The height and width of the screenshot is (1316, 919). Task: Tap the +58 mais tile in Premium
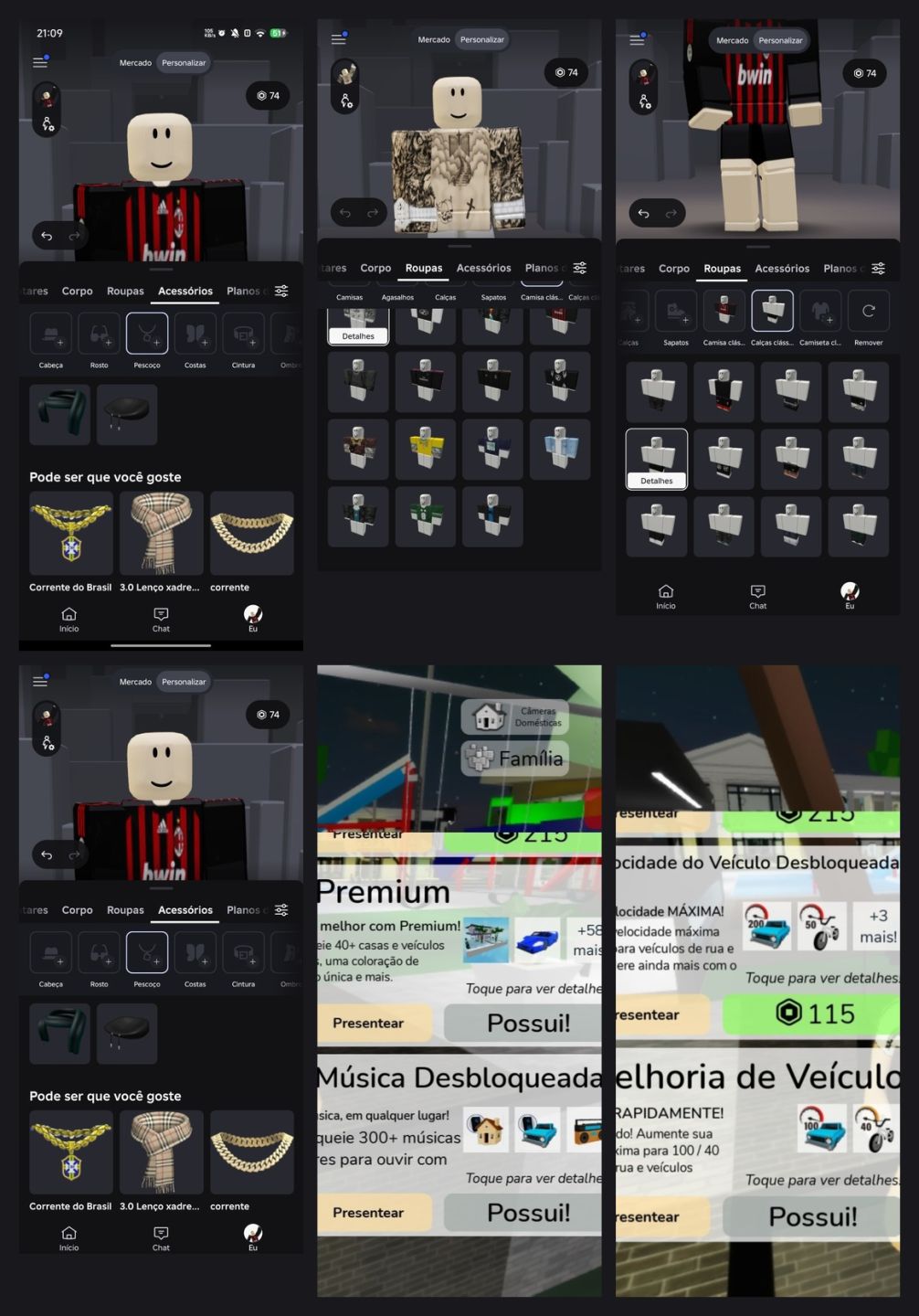586,940
